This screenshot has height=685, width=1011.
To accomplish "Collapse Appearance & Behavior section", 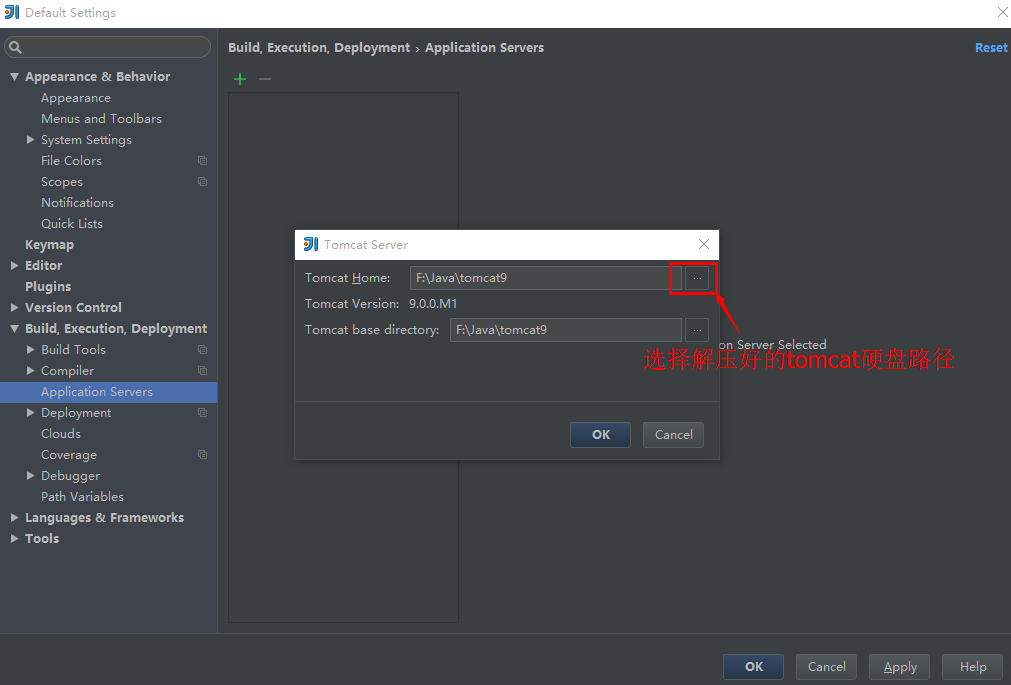I will (14, 77).
